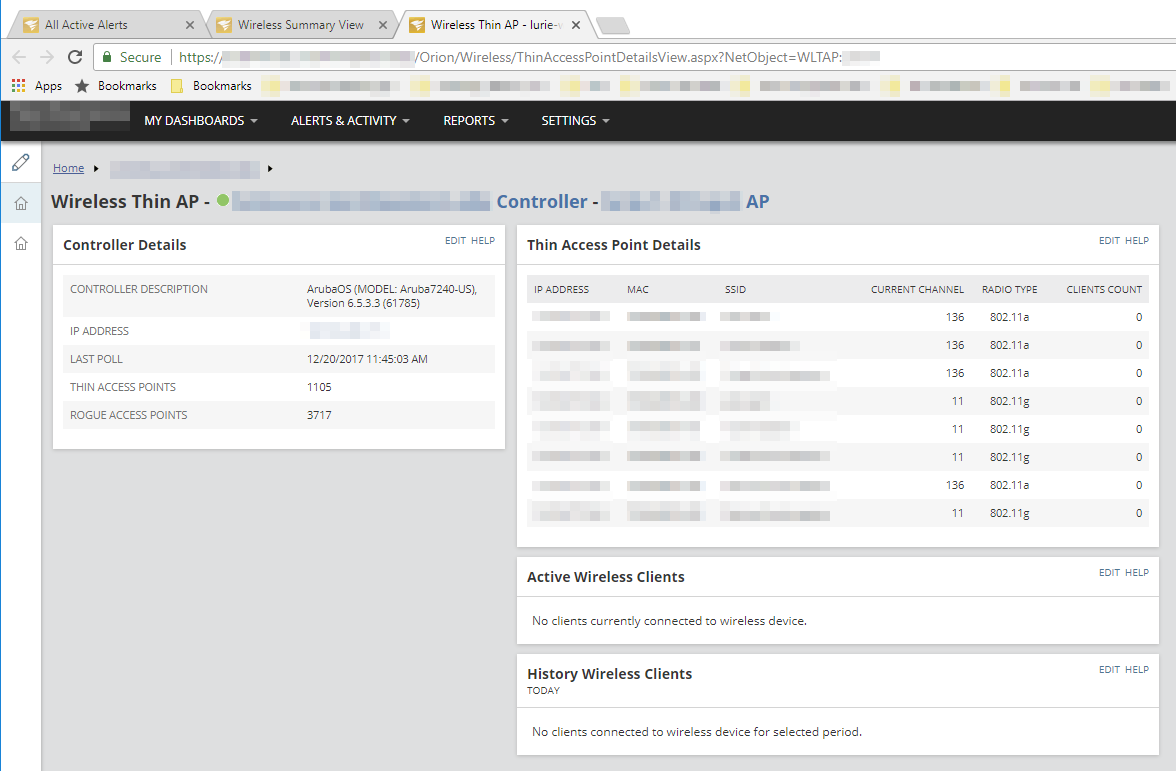Click HELP on Thin Access Point Details
This screenshot has width=1176, height=771.
1137,241
